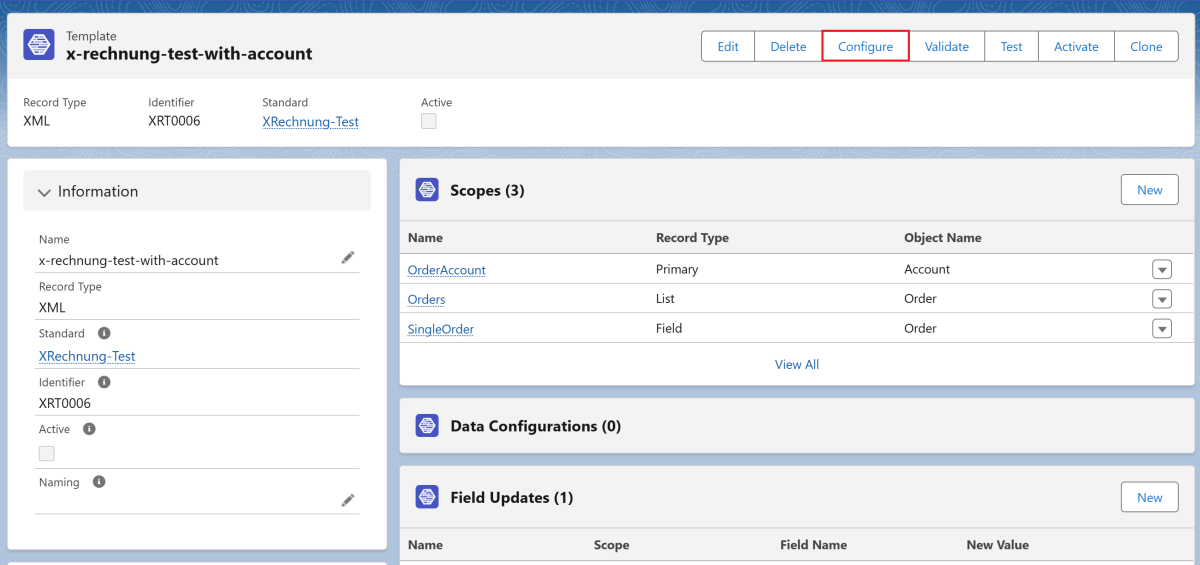Click the Configure button

click(865, 46)
